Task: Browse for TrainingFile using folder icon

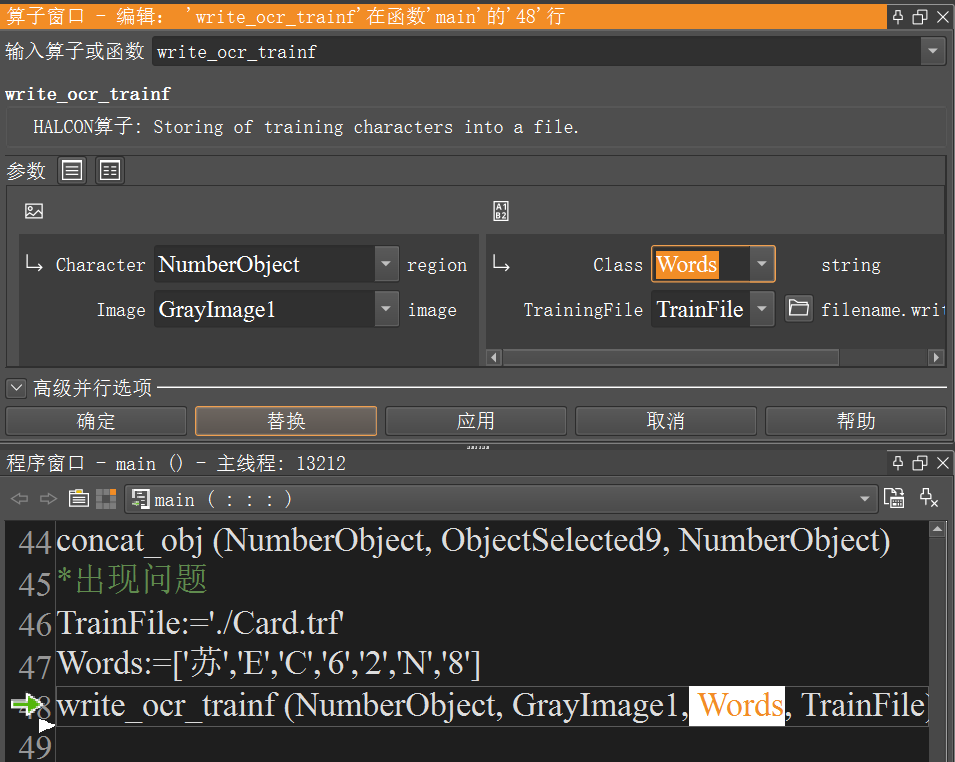Action: coord(798,309)
